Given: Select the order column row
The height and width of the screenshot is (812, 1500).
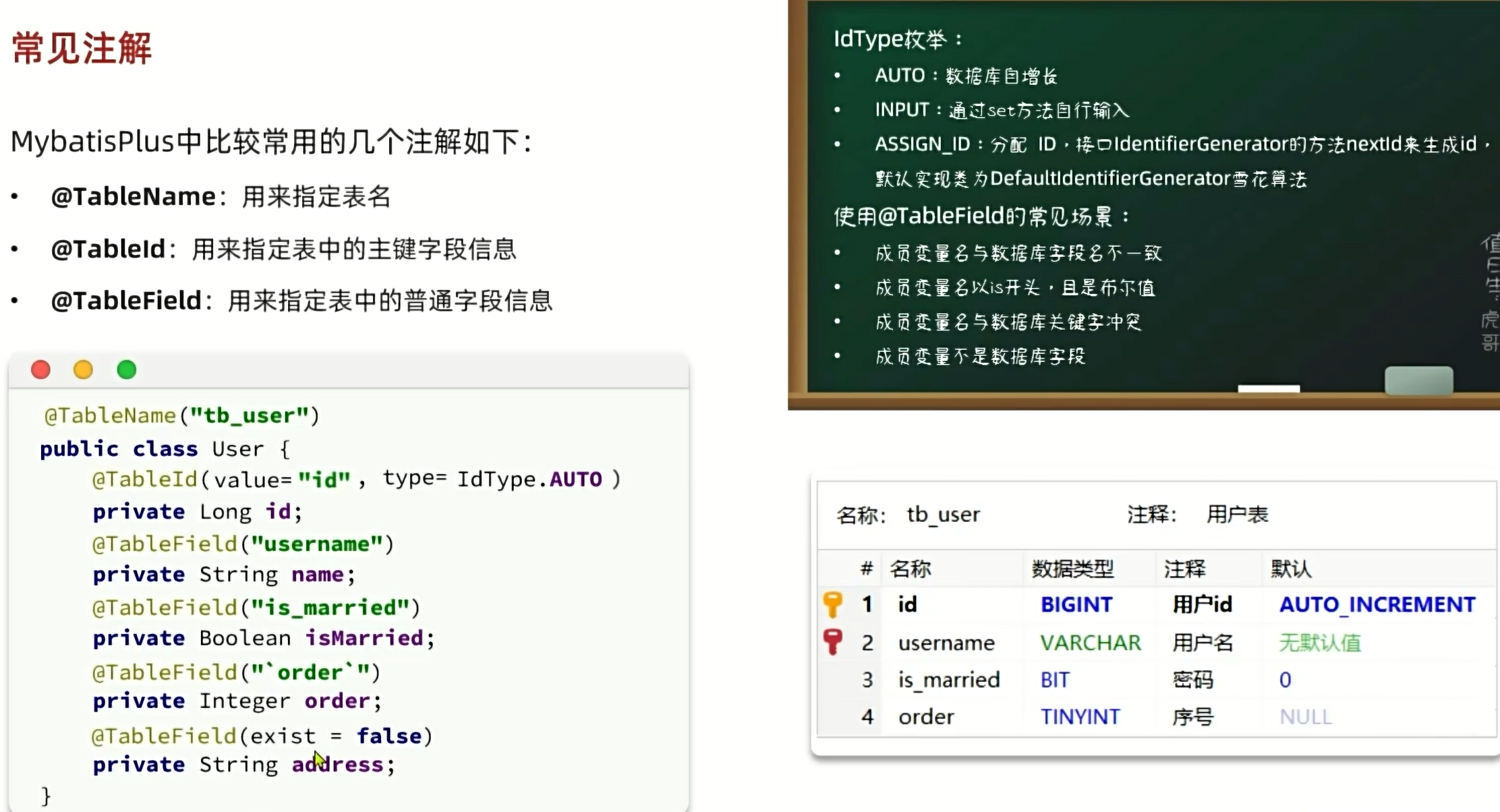Looking at the screenshot, I should [926, 717].
